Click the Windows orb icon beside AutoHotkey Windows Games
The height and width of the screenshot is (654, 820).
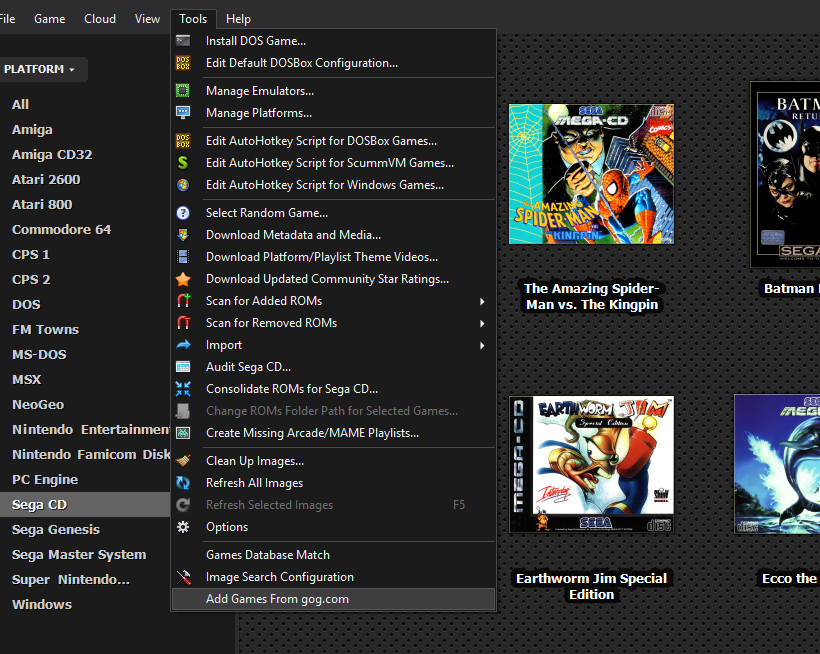click(x=183, y=185)
